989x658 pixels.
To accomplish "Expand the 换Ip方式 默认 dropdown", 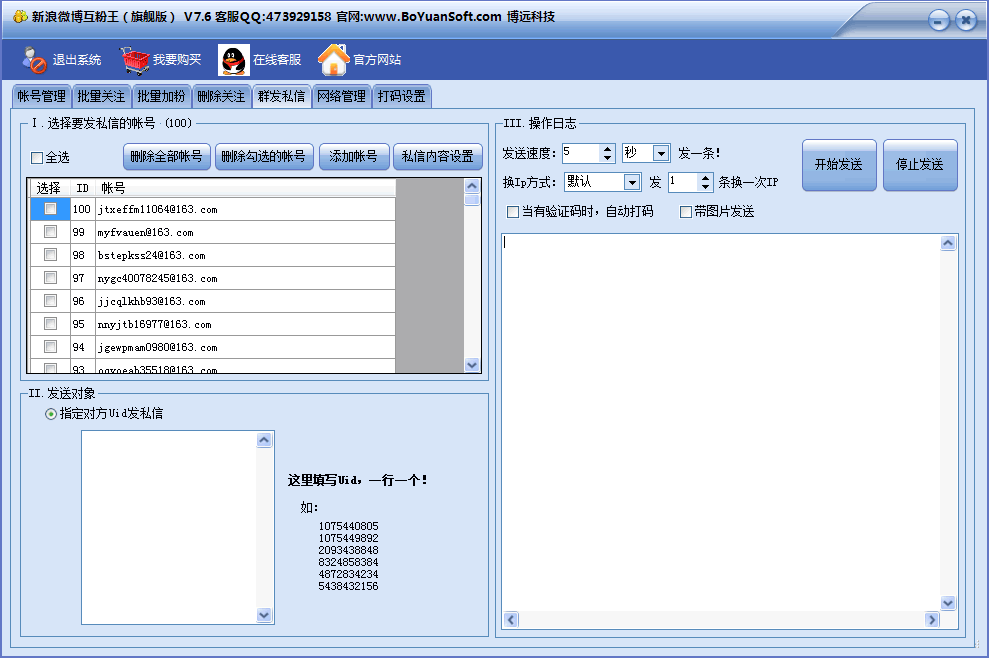I will click(631, 182).
